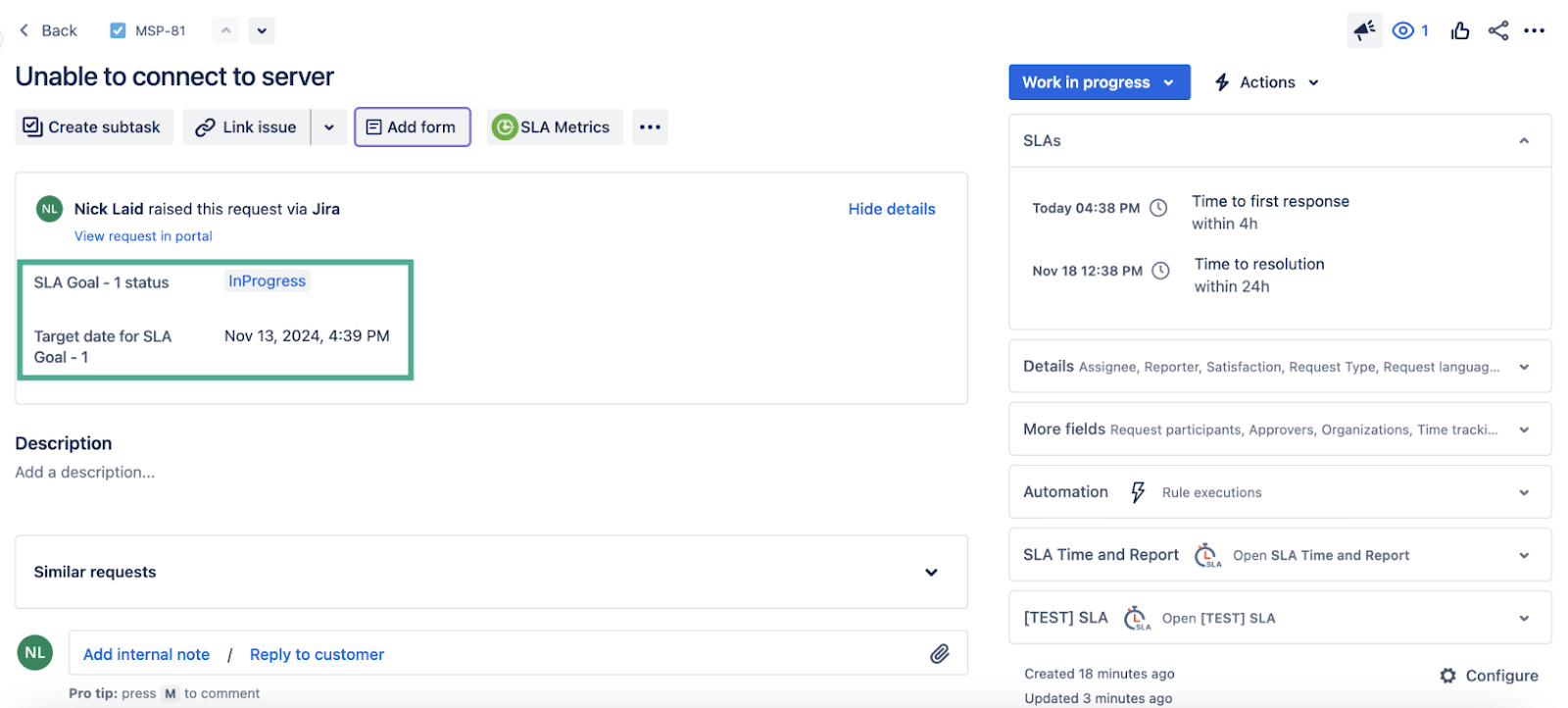
Task: Click the Add a description field
Action: (x=85, y=473)
